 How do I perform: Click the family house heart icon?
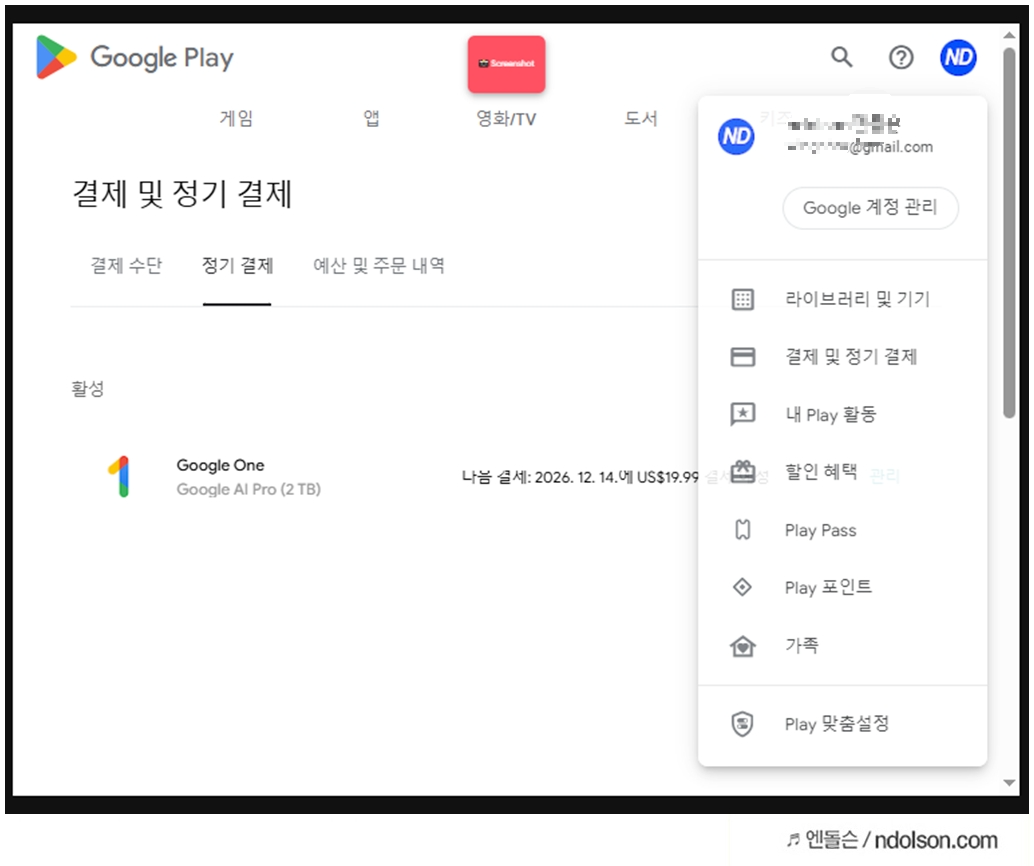(743, 646)
